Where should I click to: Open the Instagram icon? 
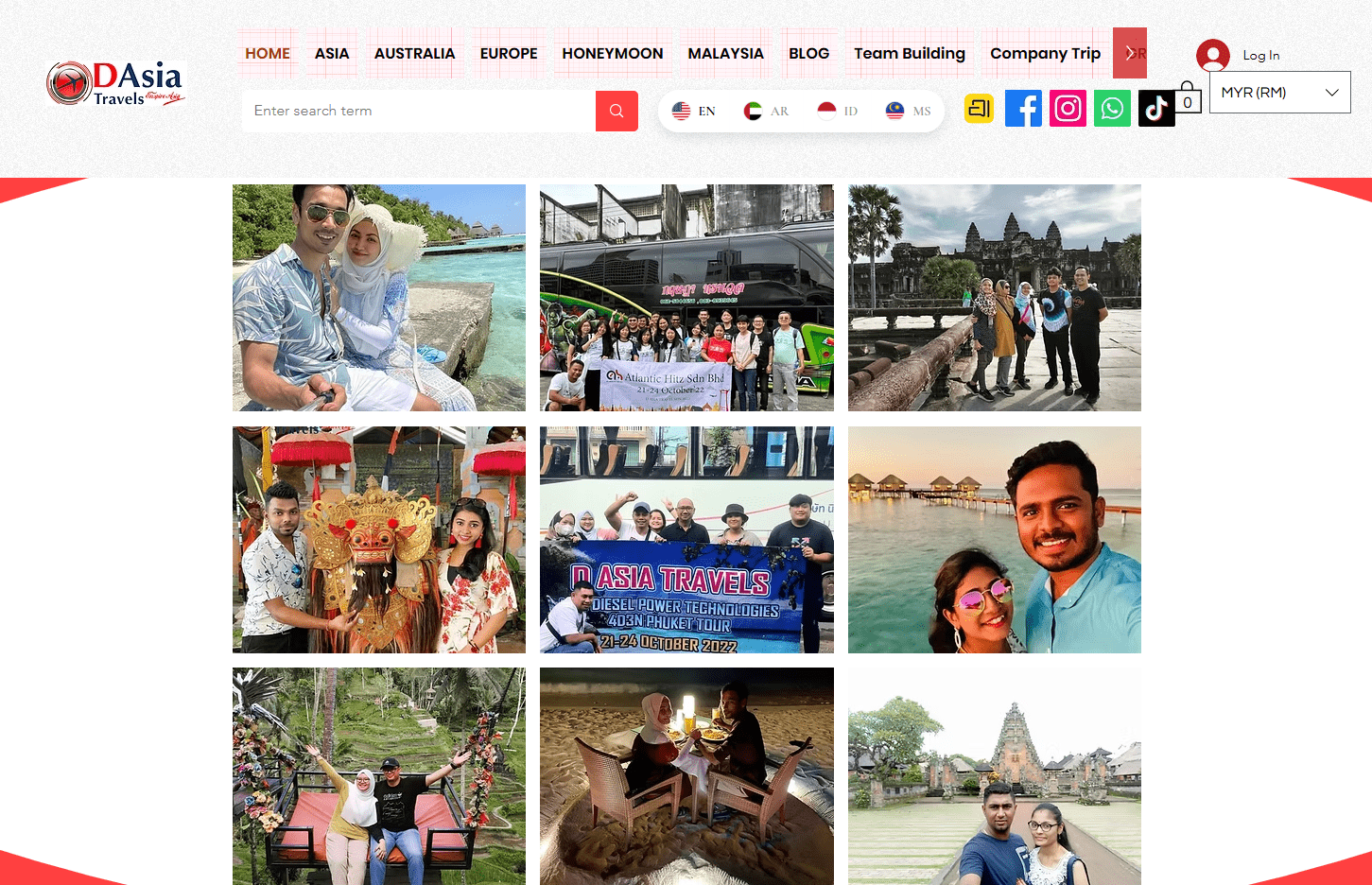[1068, 108]
